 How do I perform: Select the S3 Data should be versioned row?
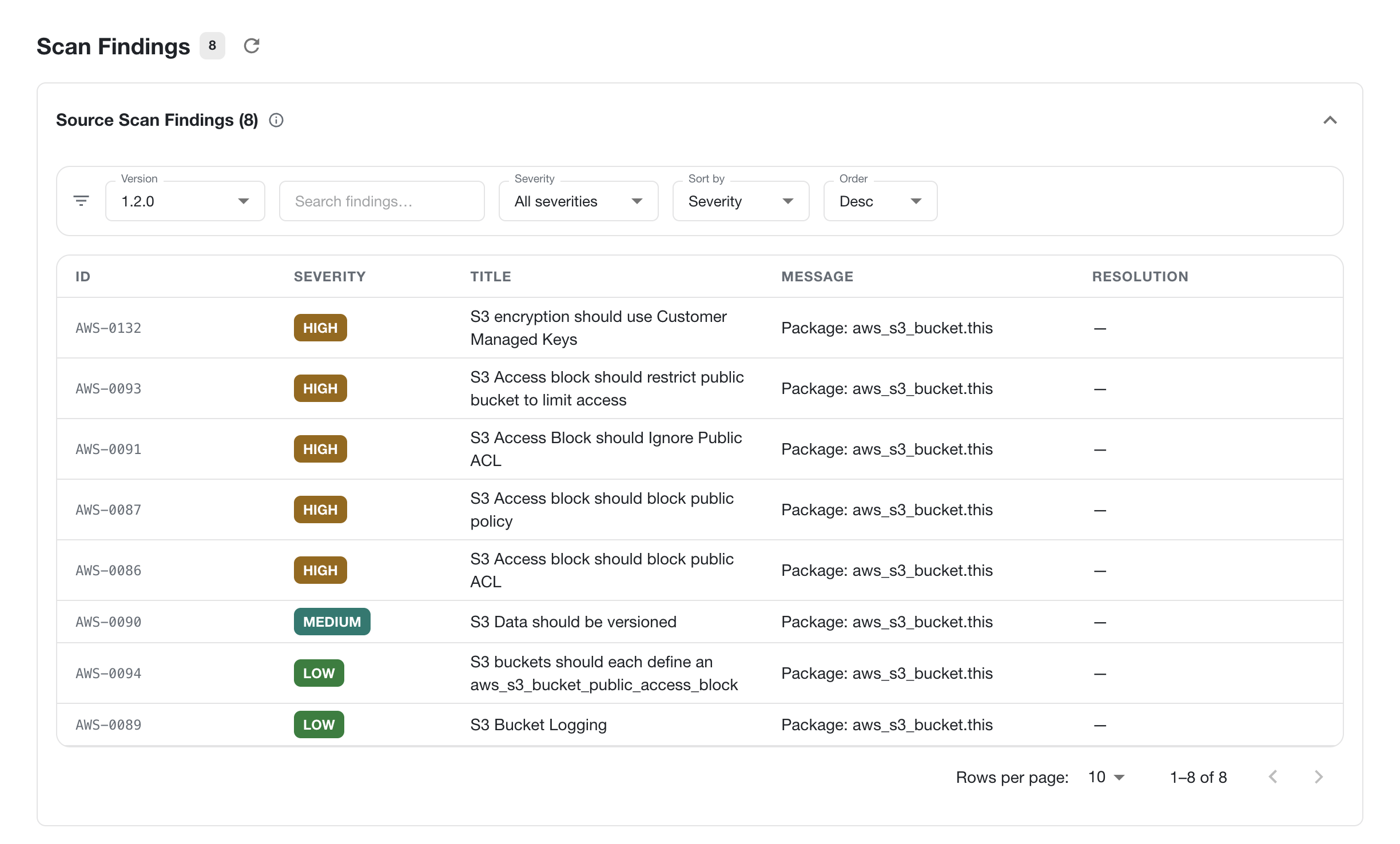click(700, 622)
